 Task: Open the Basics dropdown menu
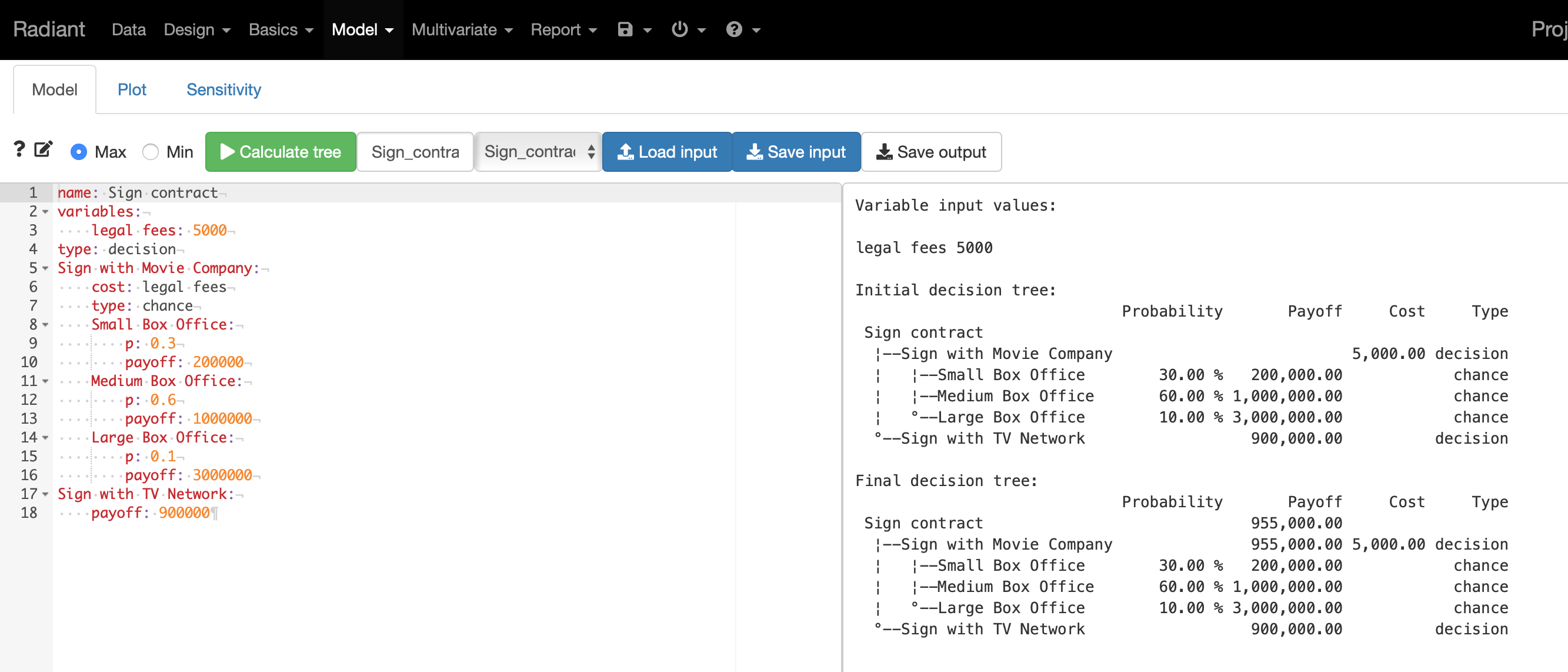point(281,29)
